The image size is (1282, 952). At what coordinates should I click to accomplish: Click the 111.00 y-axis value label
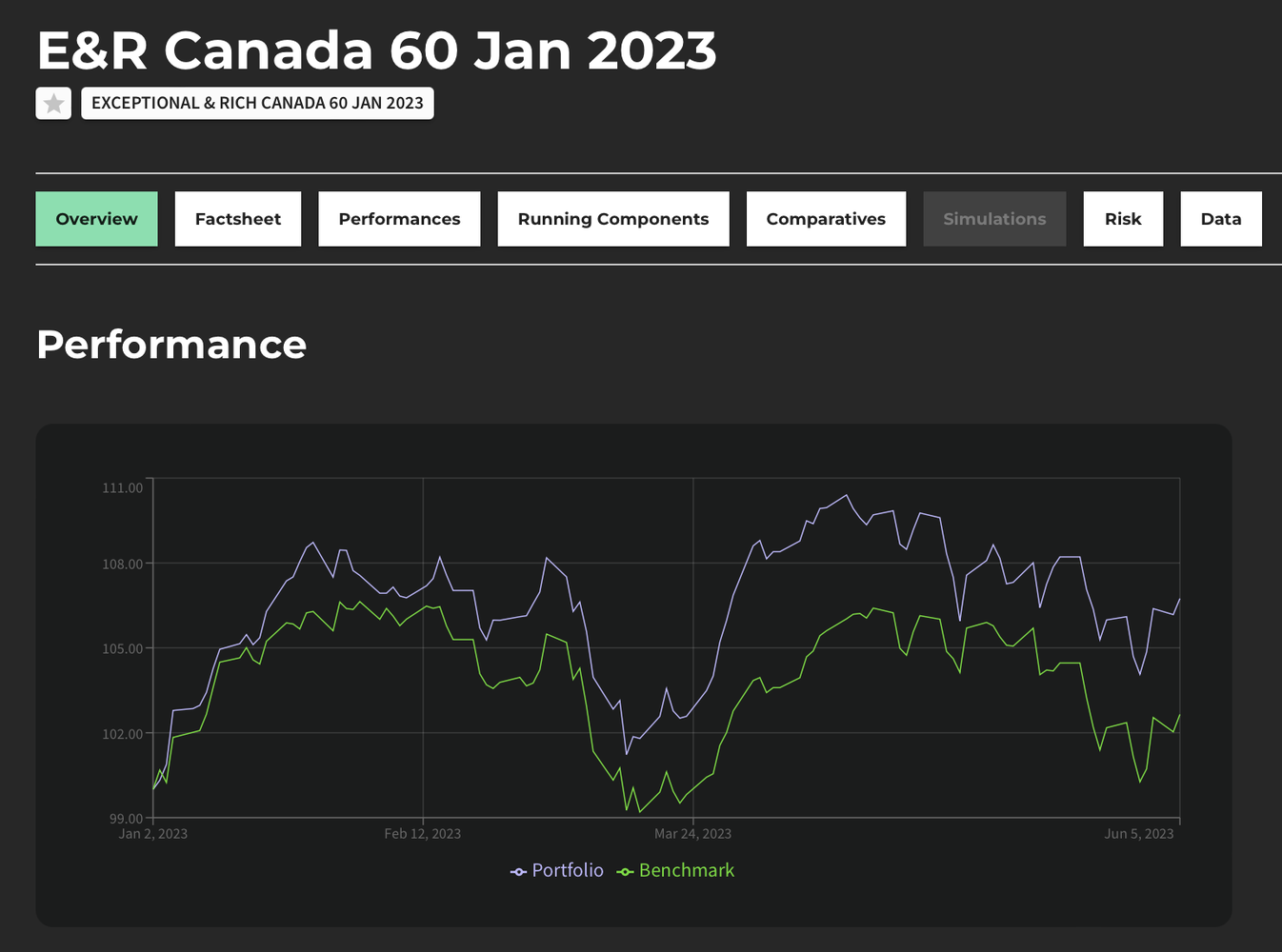tap(123, 487)
